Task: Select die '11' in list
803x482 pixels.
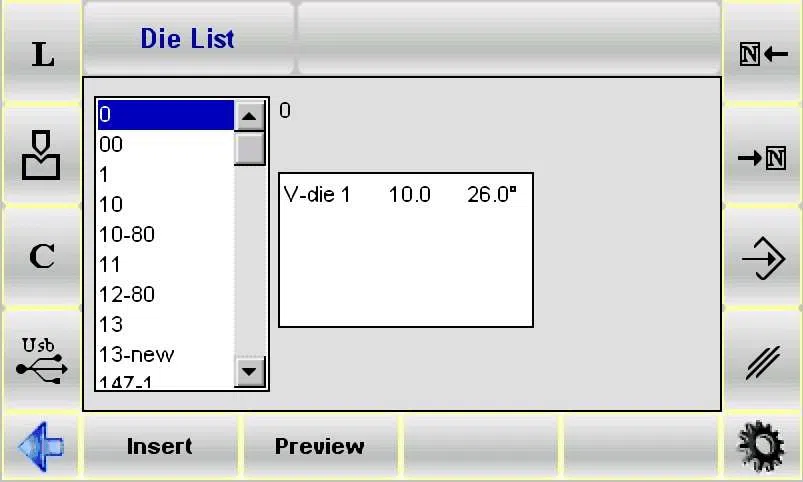Action: [x=165, y=264]
